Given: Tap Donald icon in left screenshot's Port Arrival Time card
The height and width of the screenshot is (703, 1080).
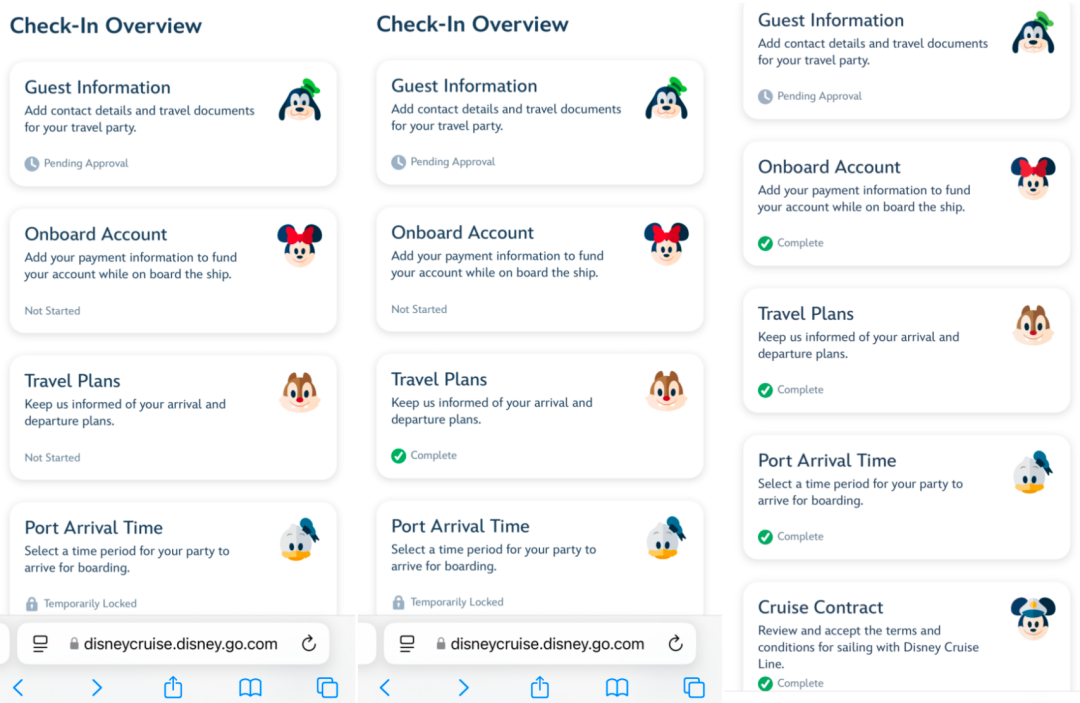Looking at the screenshot, I should coord(300,539).
